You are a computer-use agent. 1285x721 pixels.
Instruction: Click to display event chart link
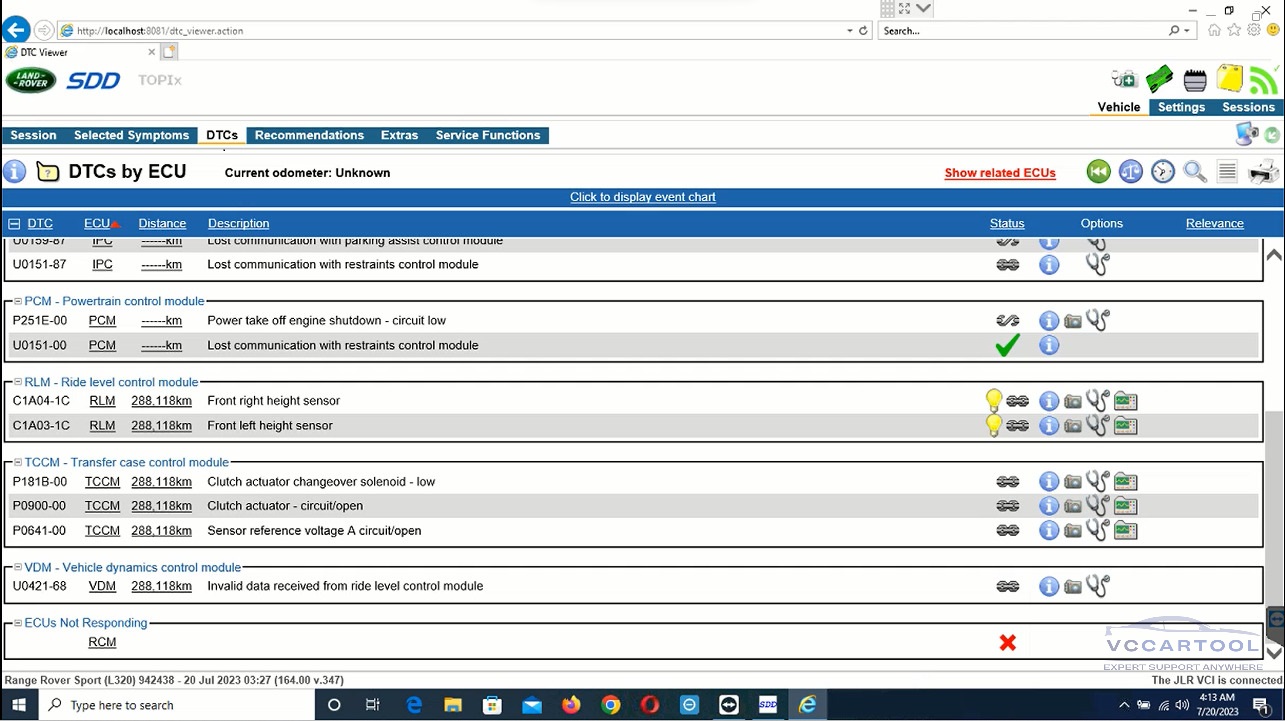642,197
